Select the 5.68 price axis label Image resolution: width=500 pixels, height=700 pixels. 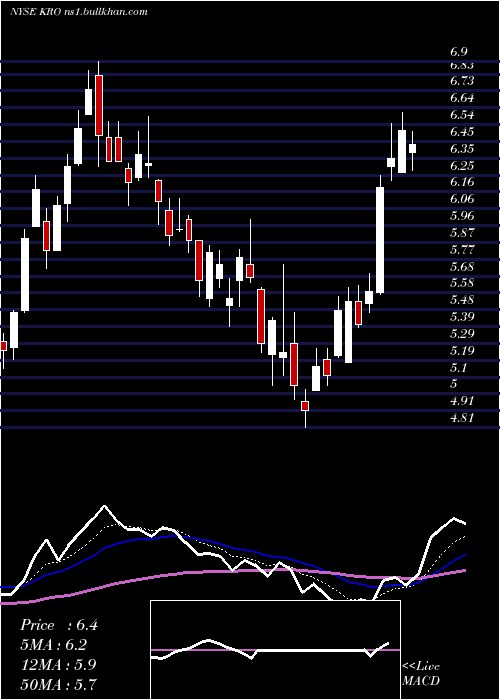point(462,267)
